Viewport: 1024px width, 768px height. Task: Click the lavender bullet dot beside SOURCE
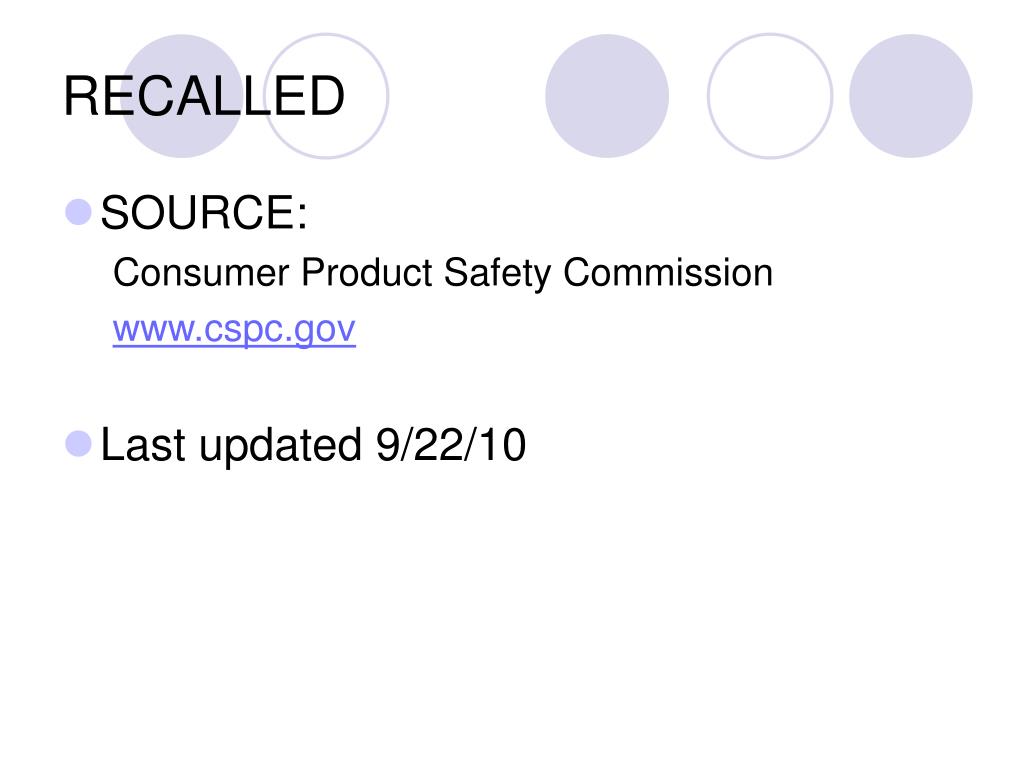(x=78, y=211)
